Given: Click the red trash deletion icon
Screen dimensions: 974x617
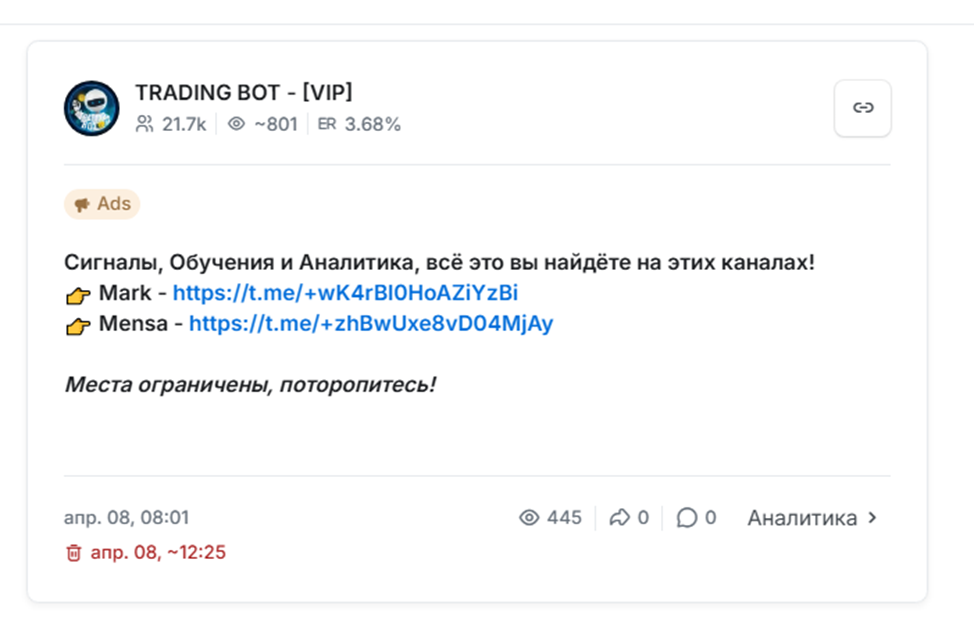Looking at the screenshot, I should pyautogui.click(x=73, y=552).
